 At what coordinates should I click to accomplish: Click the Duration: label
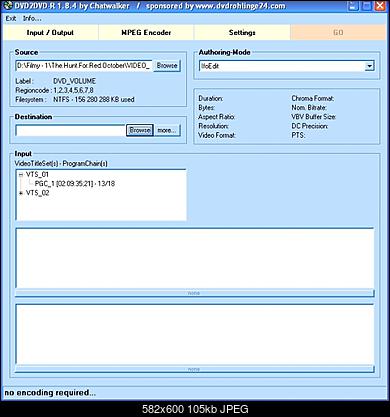point(211,98)
